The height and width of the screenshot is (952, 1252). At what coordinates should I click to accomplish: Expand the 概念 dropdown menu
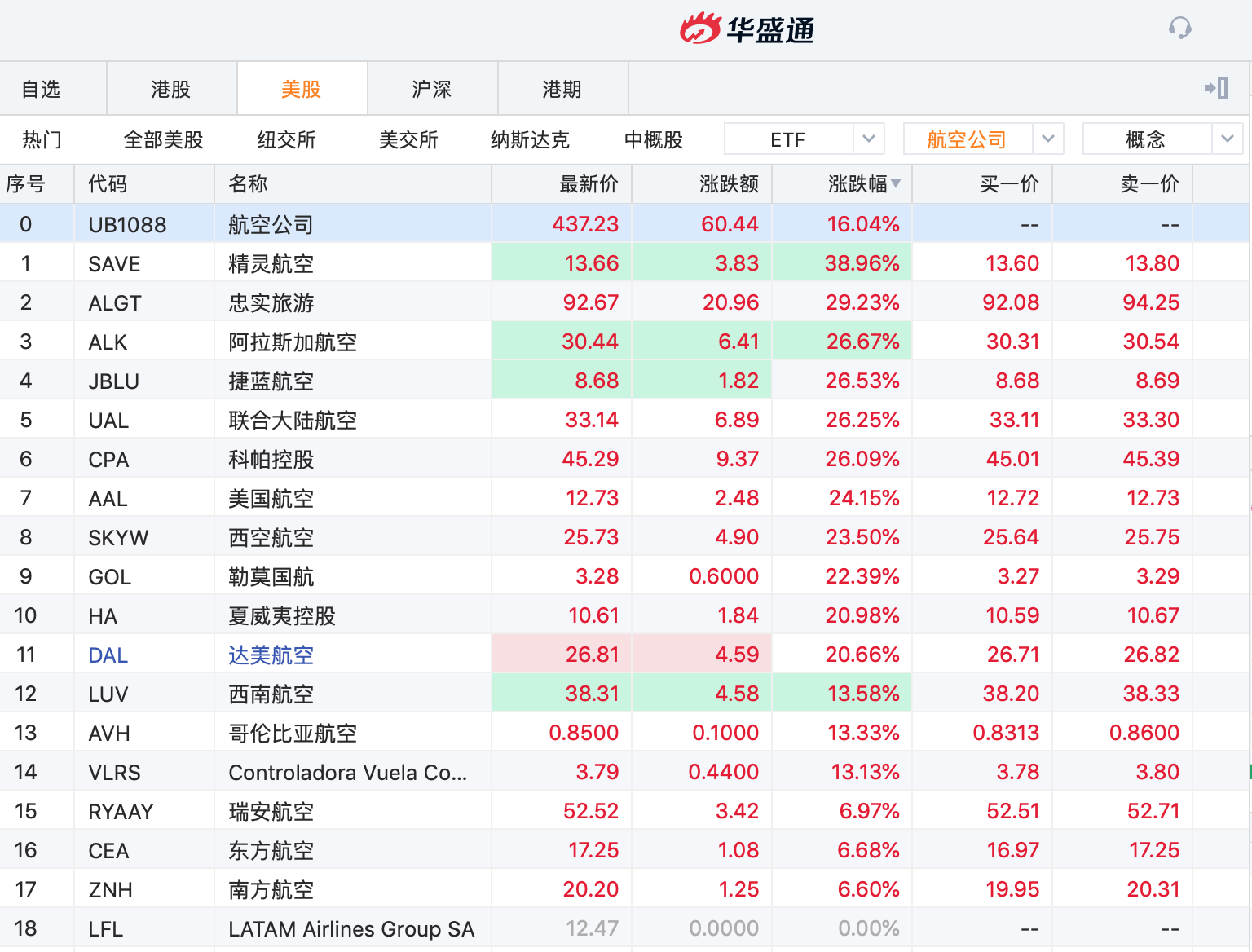point(1227,139)
